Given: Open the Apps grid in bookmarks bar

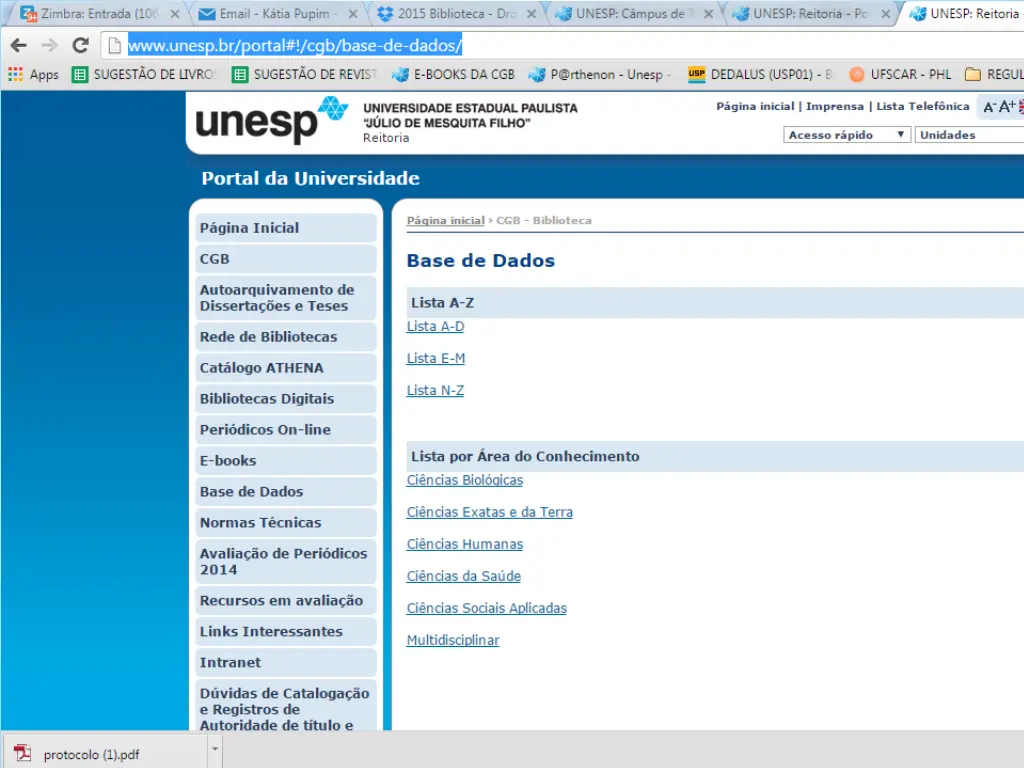Looking at the screenshot, I should (x=33, y=75).
